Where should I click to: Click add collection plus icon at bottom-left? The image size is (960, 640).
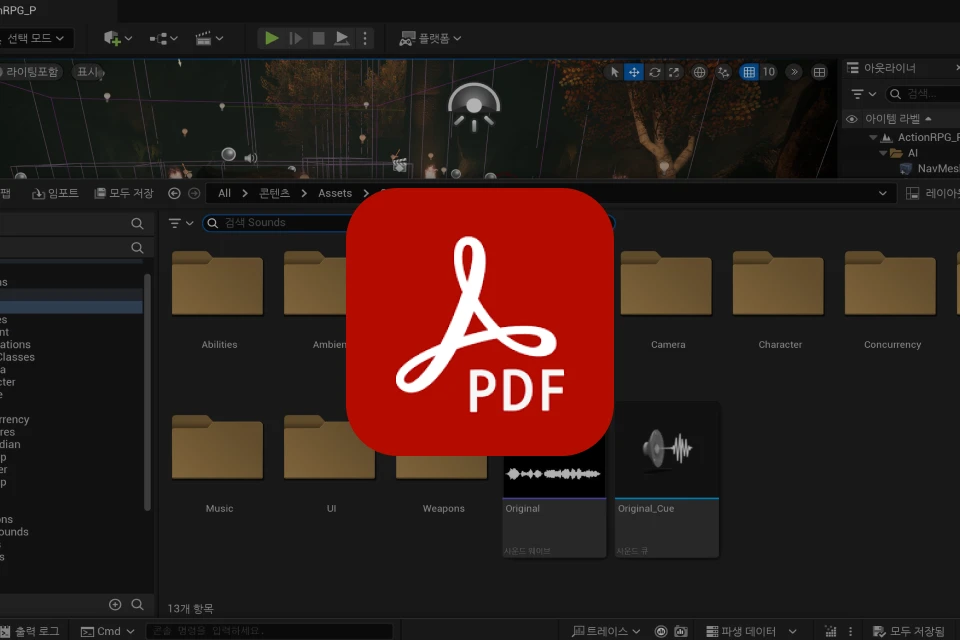(x=115, y=605)
